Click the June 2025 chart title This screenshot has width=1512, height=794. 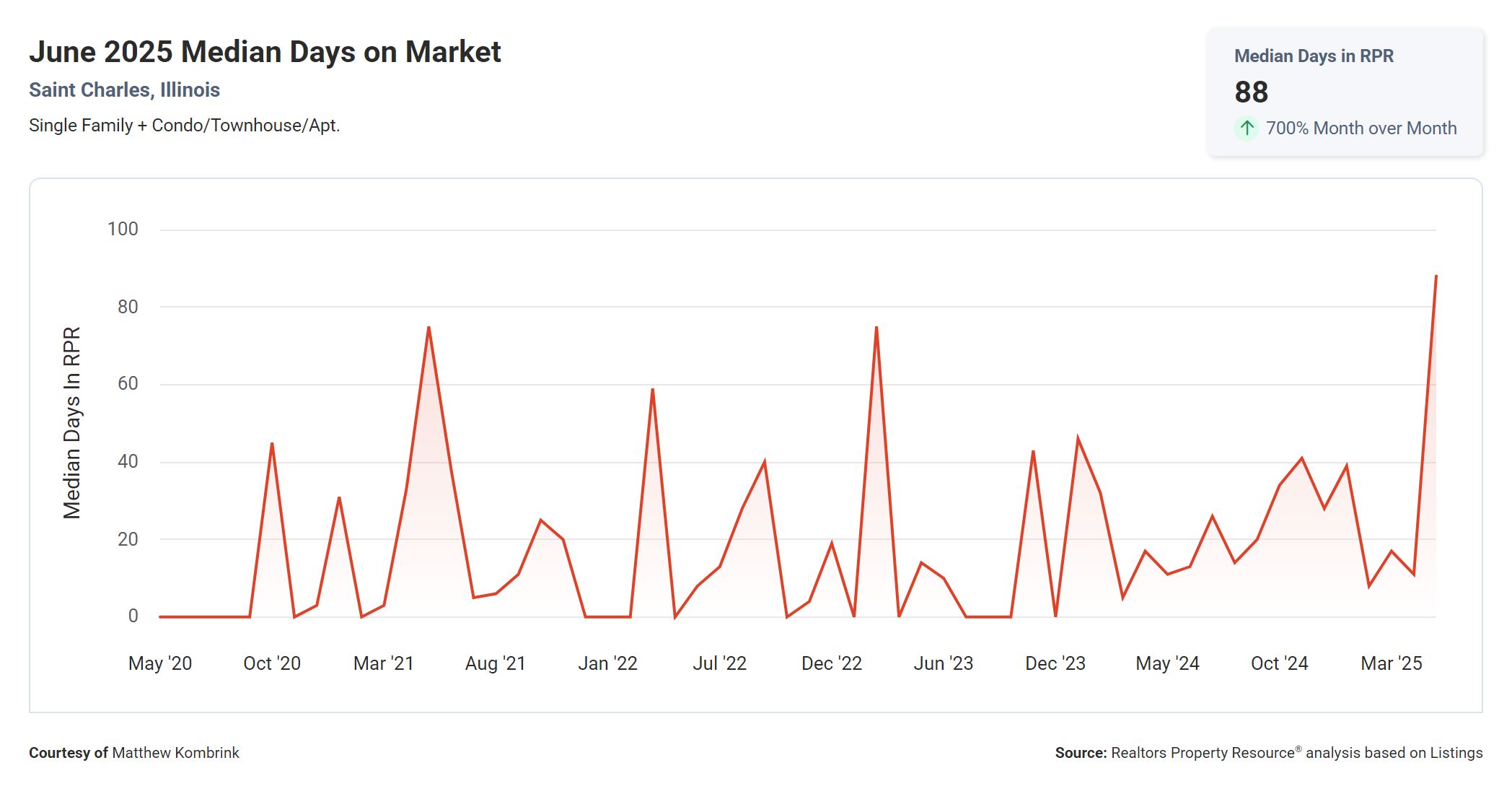click(x=265, y=52)
